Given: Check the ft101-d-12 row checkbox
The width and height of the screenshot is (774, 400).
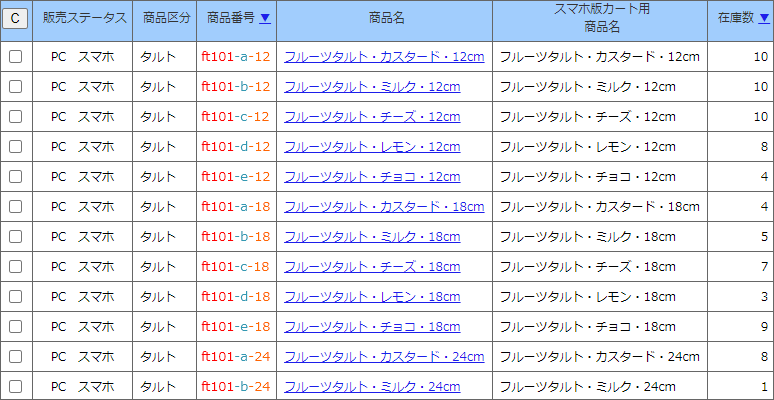Looking at the screenshot, I should [x=16, y=147].
